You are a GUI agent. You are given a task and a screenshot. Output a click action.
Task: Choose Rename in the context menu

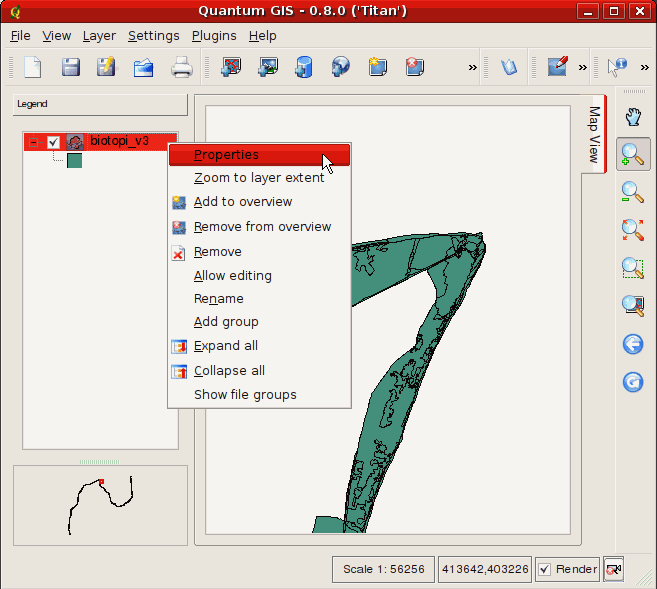click(x=259, y=299)
